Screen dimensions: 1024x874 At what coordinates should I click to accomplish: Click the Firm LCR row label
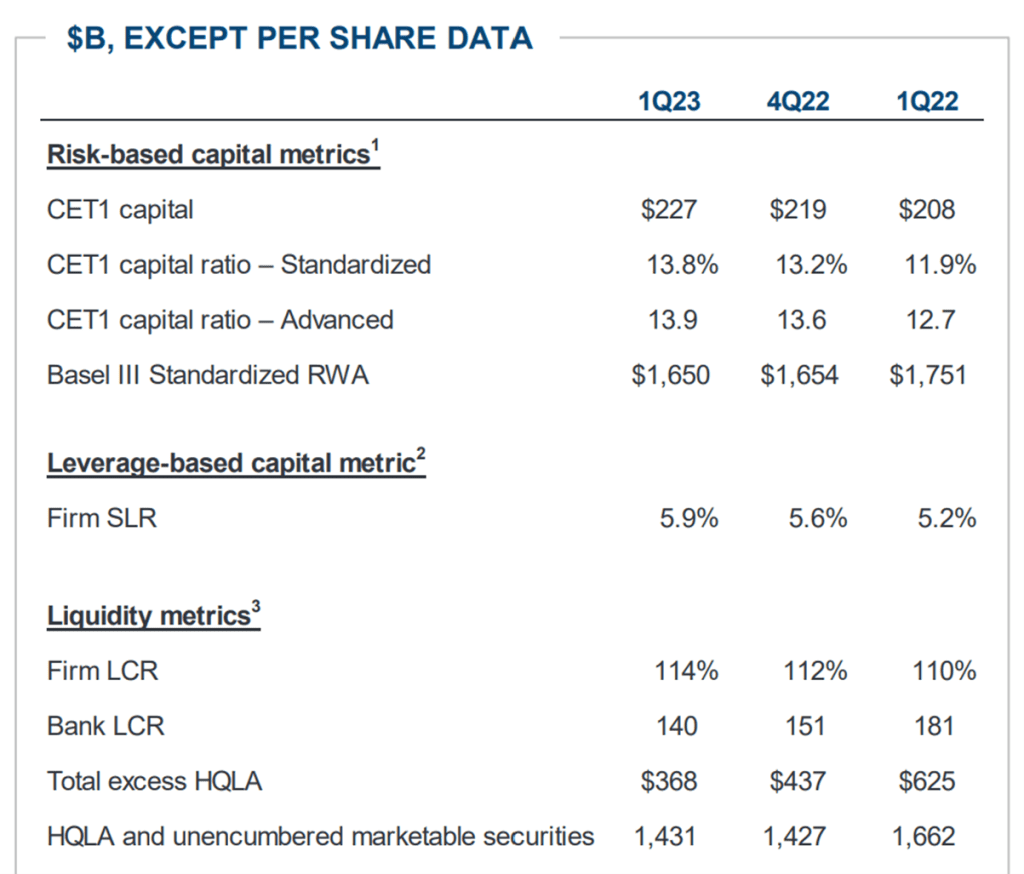click(x=102, y=670)
